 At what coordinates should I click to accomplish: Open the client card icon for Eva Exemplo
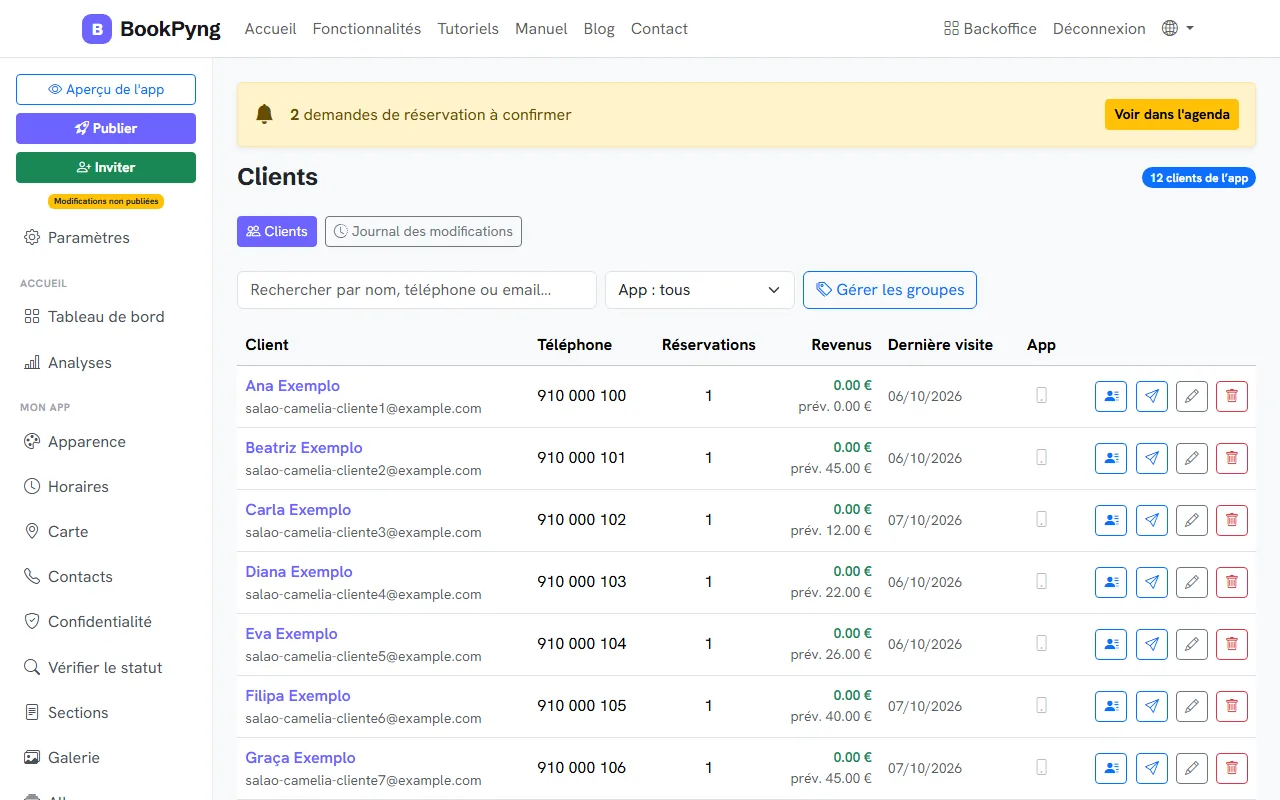coord(1111,645)
